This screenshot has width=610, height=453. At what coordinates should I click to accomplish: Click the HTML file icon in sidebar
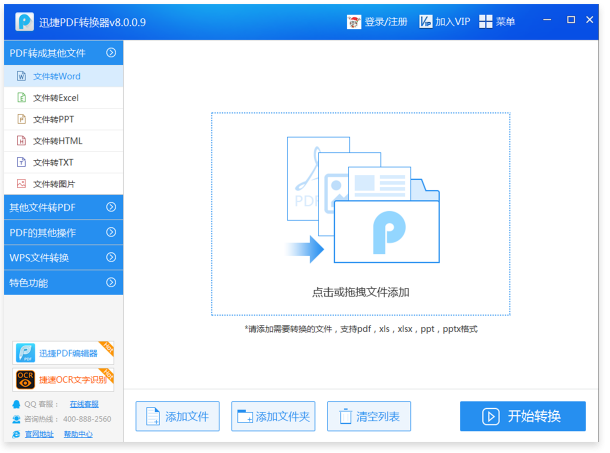coord(21,140)
